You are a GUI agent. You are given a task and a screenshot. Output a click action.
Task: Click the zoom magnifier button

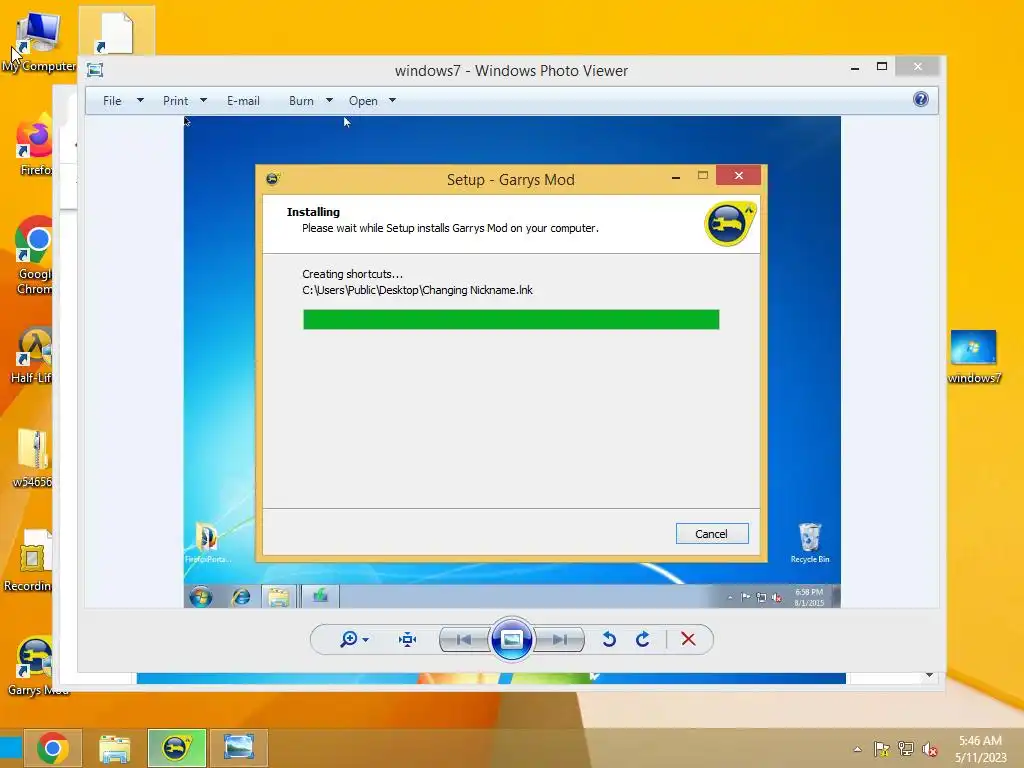pyautogui.click(x=348, y=639)
